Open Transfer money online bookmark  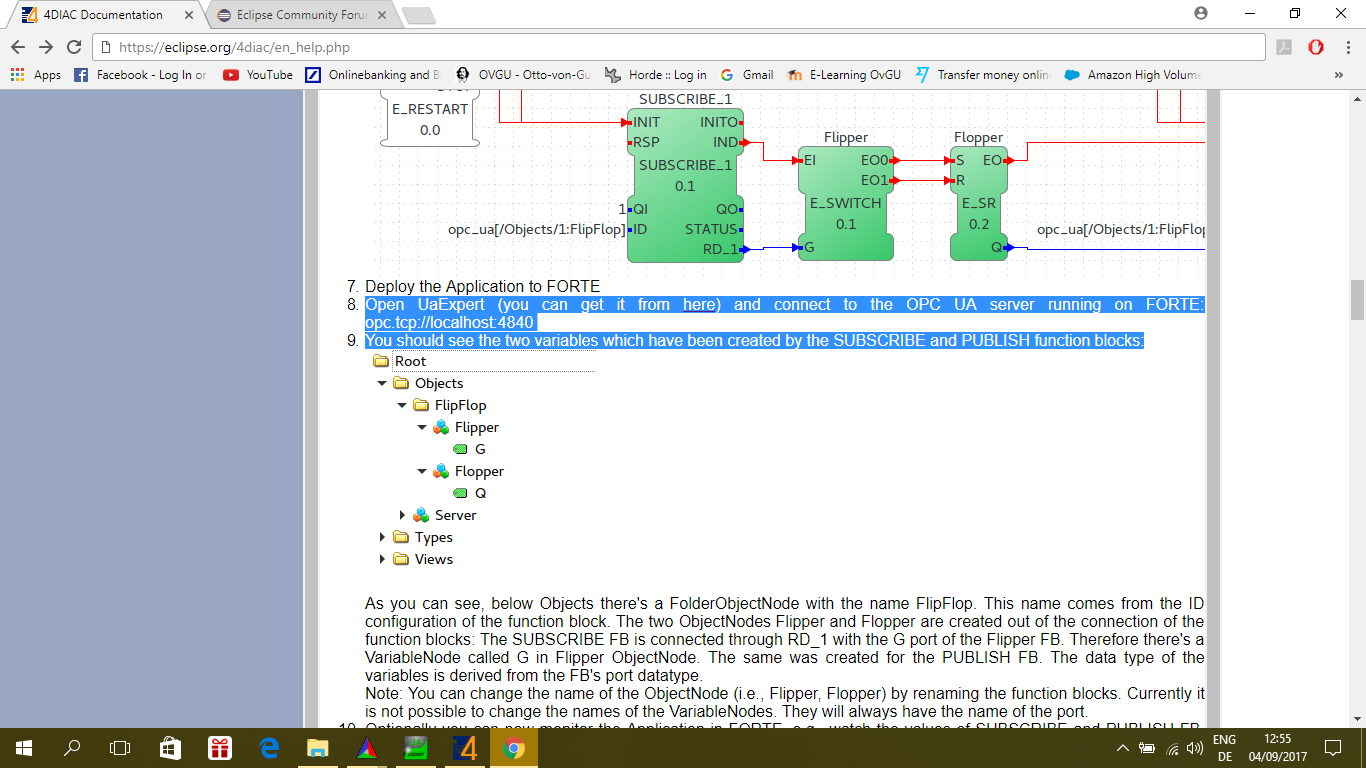[982, 75]
